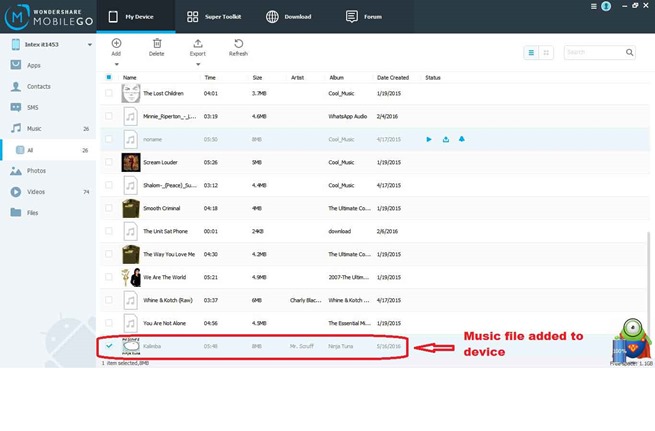Click the phone device icon beside Intex
Viewport: 655px width, 431px height.
pos(15,44)
